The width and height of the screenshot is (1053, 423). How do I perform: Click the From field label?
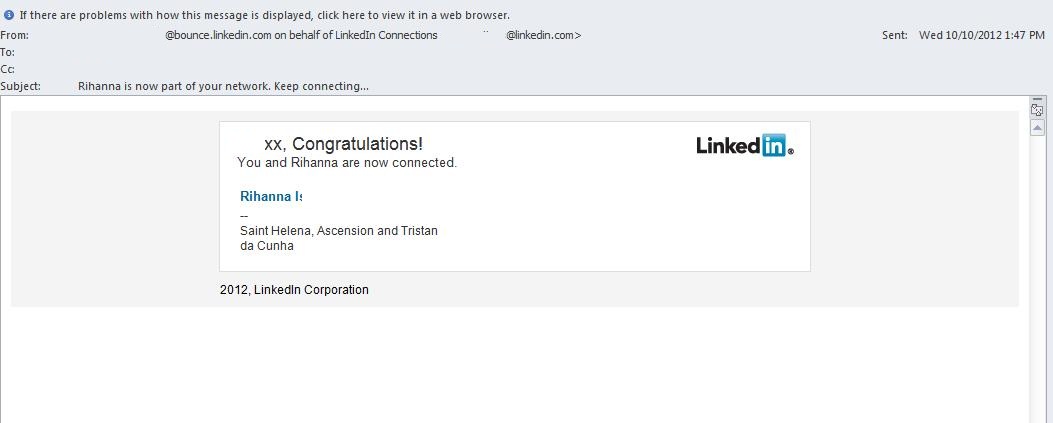coord(15,35)
